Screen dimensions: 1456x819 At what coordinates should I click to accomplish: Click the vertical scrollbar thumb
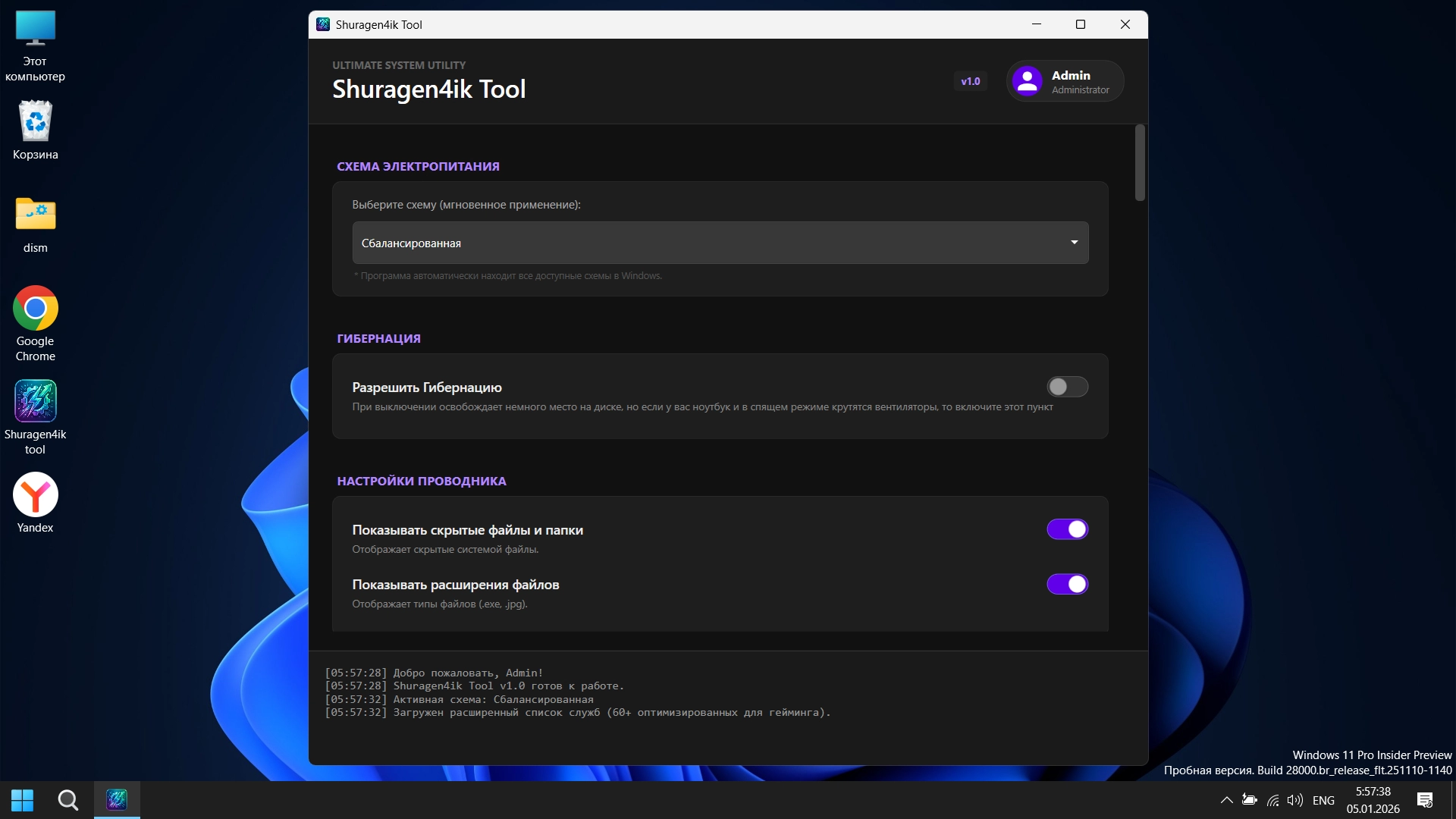point(1140,163)
